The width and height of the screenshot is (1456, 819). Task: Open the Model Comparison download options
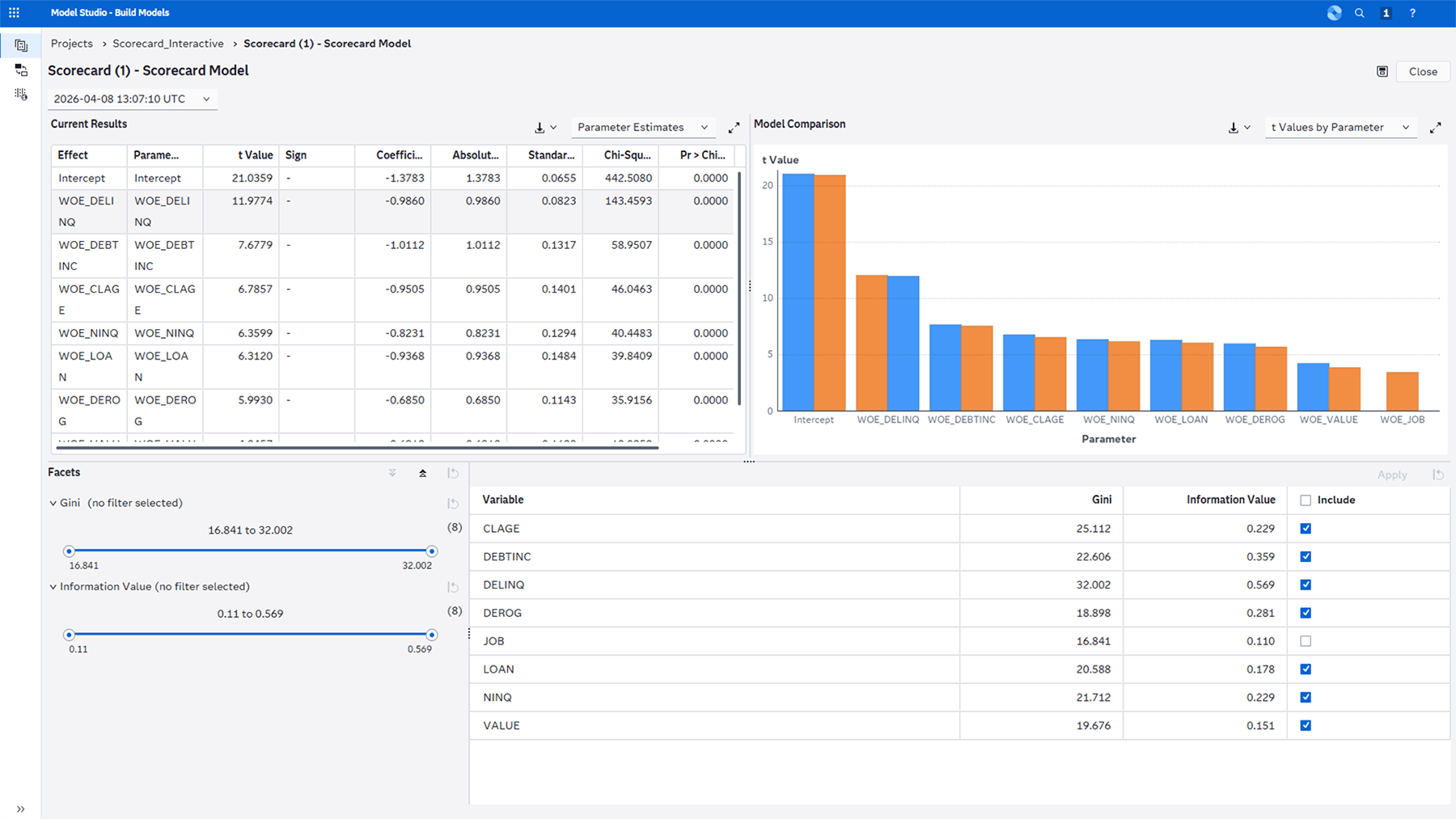tap(1234, 127)
